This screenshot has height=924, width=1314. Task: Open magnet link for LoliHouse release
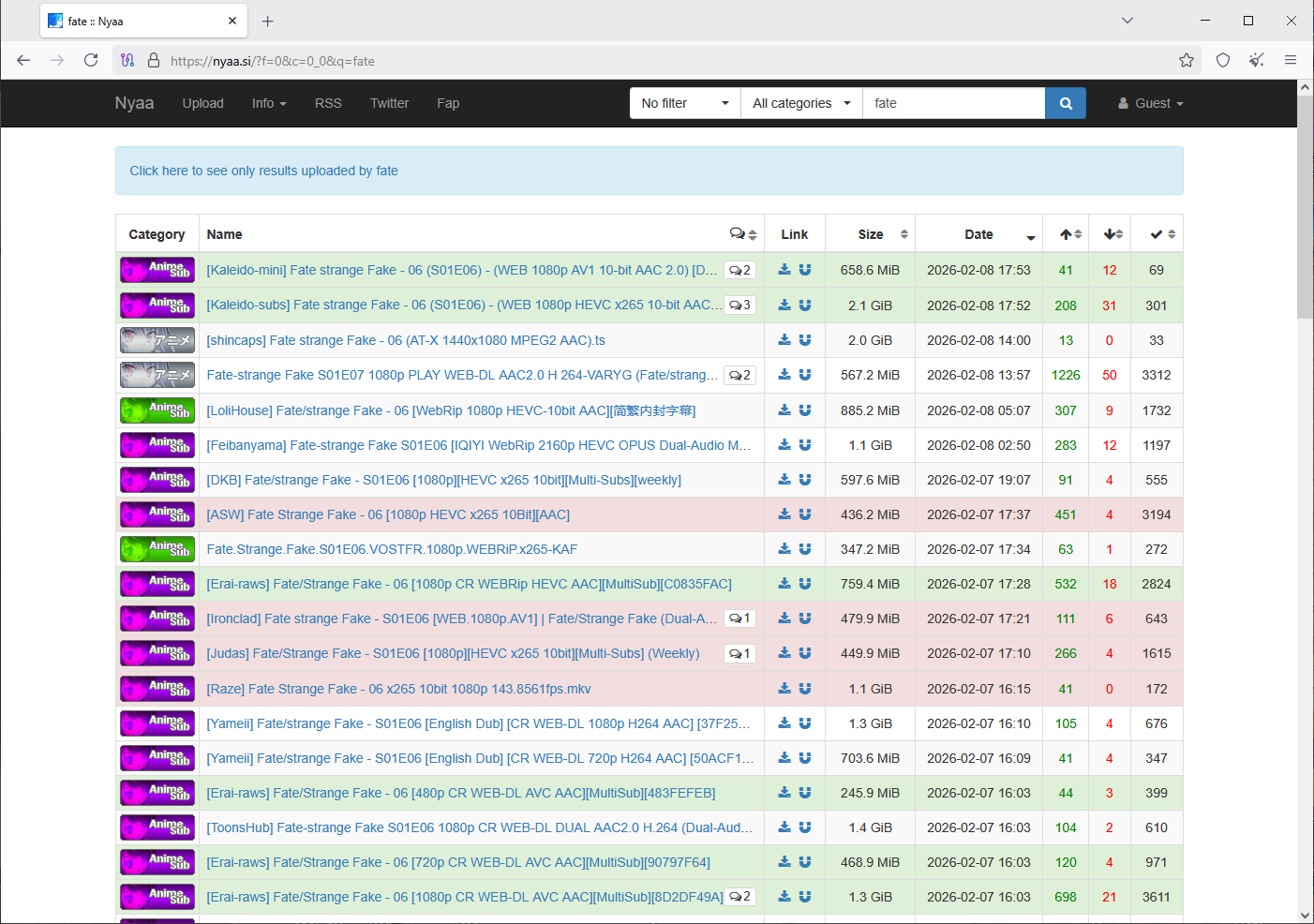[x=805, y=410]
